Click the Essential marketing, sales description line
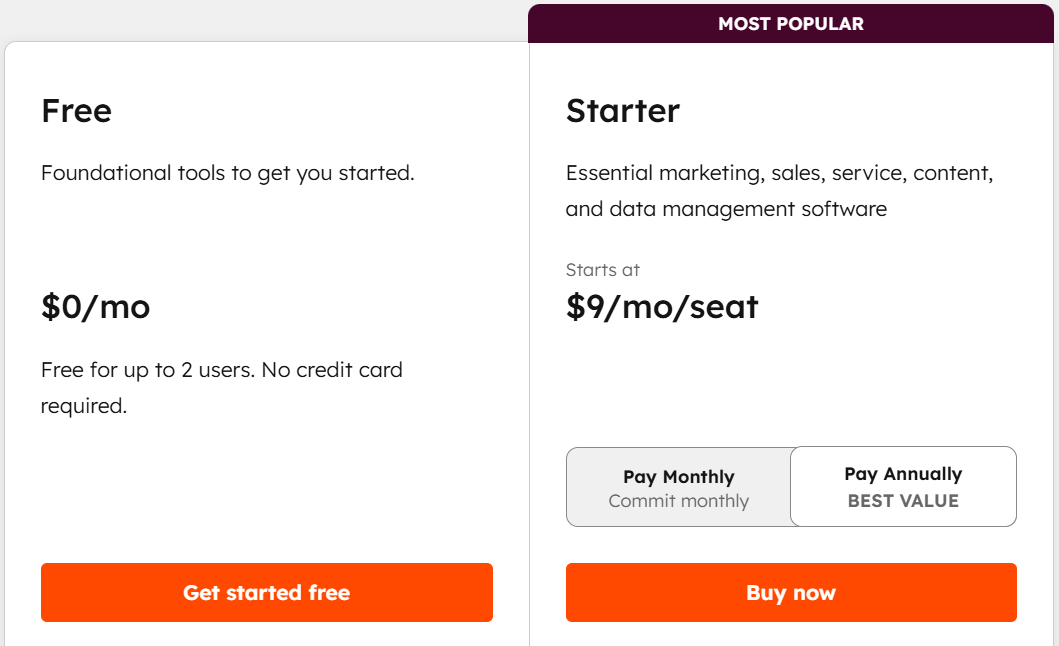 [x=779, y=173]
